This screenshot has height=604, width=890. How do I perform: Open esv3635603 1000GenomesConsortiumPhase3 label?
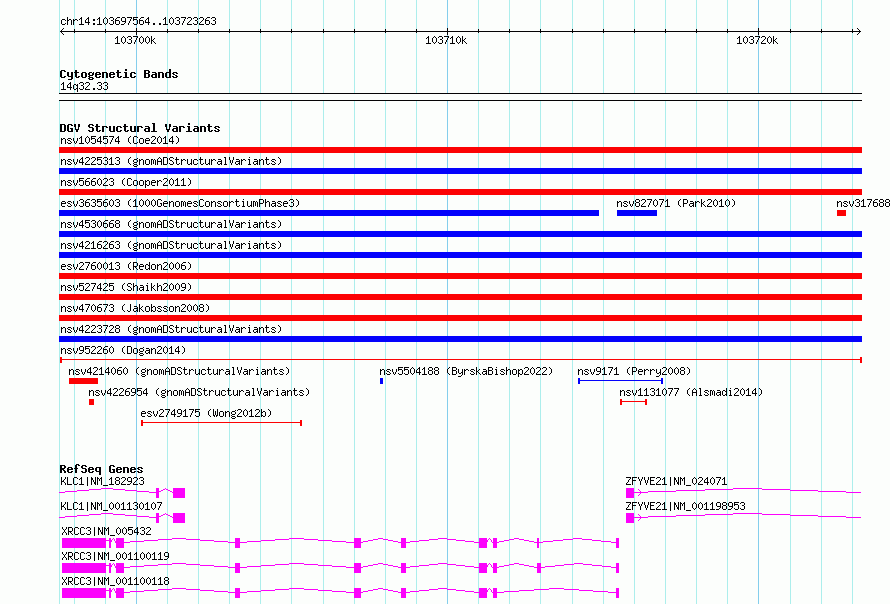pos(180,203)
